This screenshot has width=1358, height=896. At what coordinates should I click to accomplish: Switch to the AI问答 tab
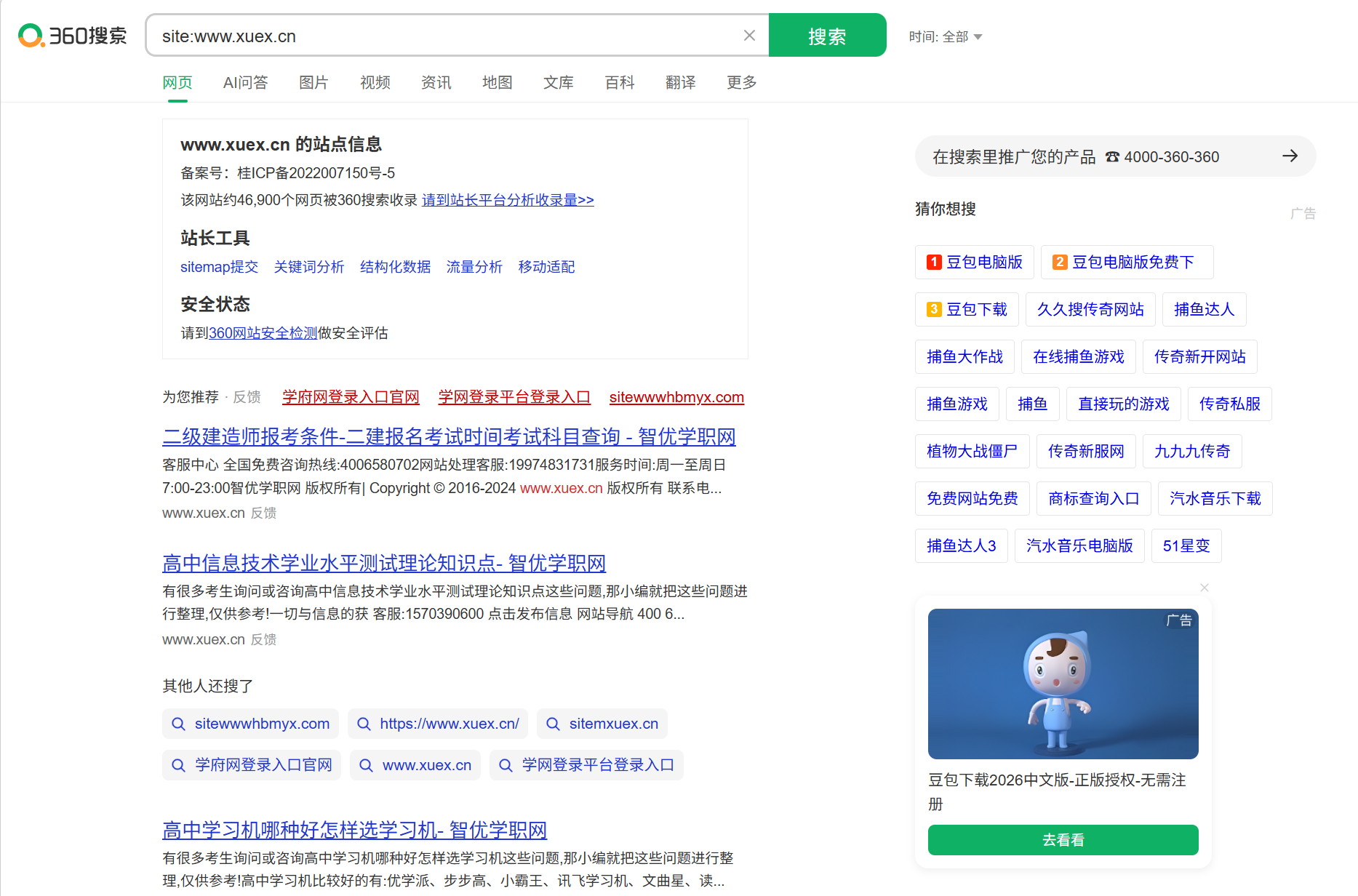246,83
